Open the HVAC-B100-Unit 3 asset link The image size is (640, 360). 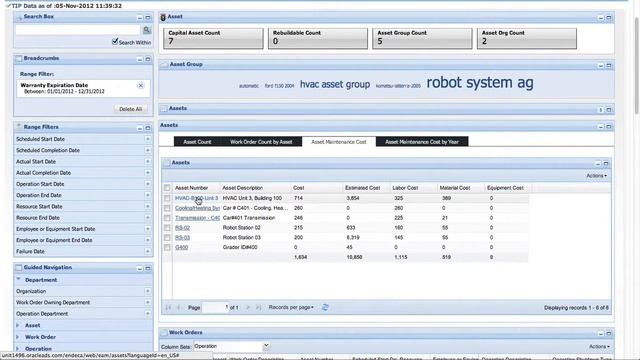pos(196,198)
